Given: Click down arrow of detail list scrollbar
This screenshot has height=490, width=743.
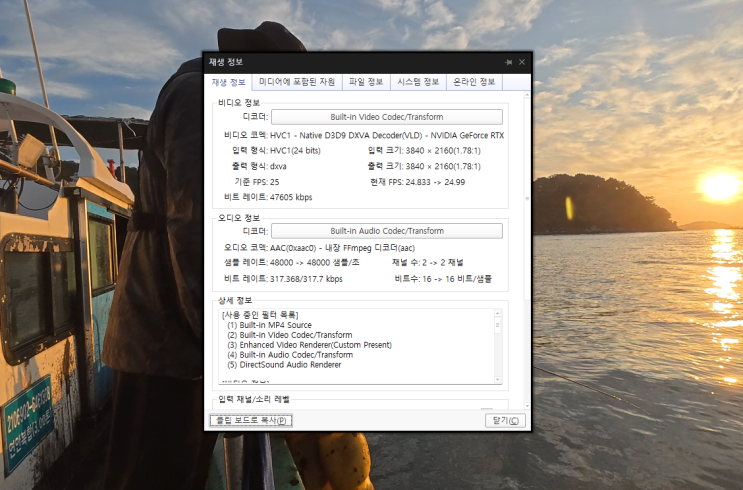Looking at the screenshot, I should [x=498, y=380].
